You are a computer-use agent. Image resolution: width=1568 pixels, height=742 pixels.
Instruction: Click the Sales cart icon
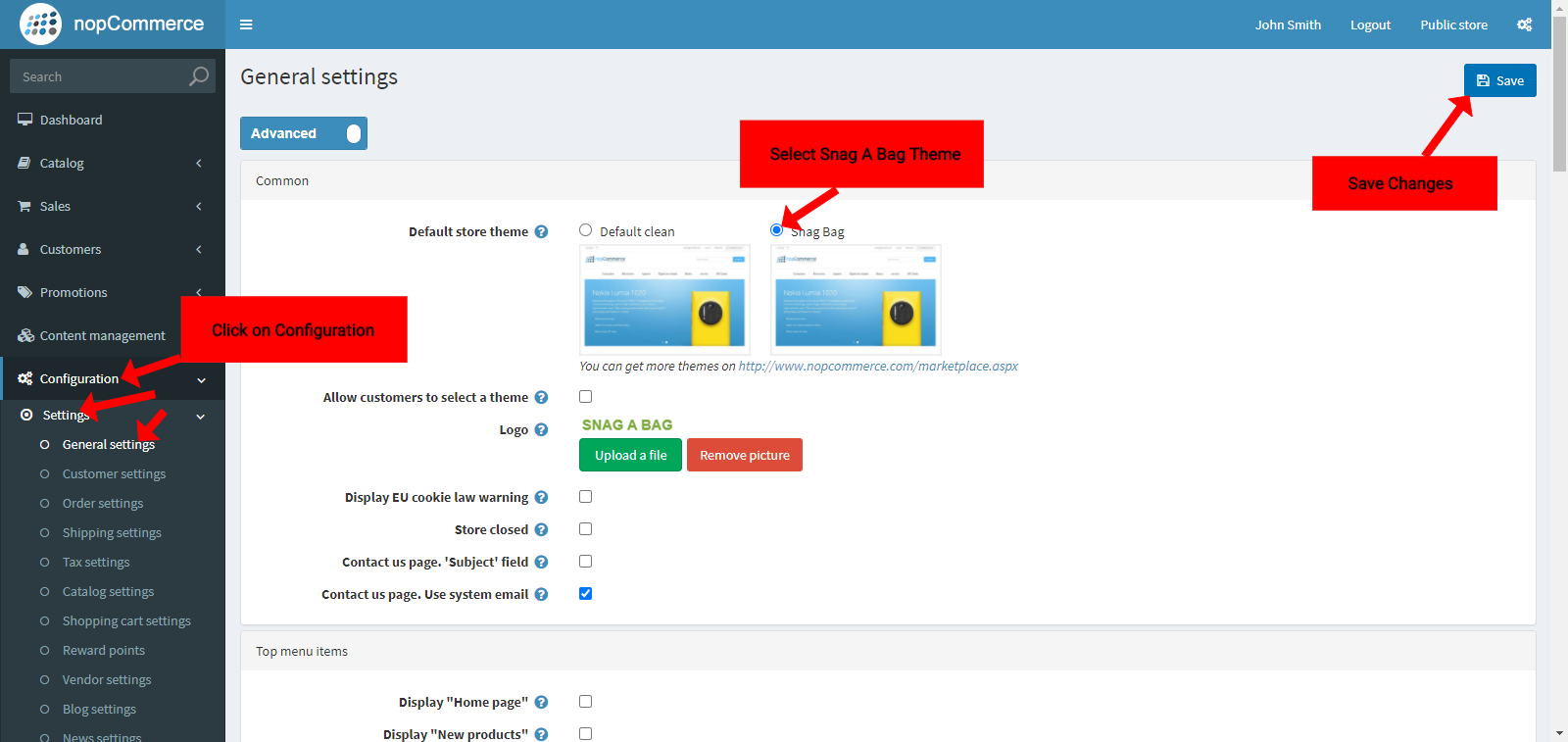click(24, 206)
